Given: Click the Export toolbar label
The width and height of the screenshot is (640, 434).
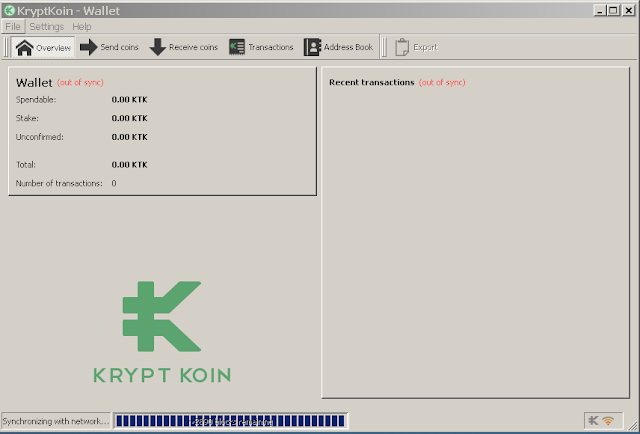Looking at the screenshot, I should pos(425,47).
